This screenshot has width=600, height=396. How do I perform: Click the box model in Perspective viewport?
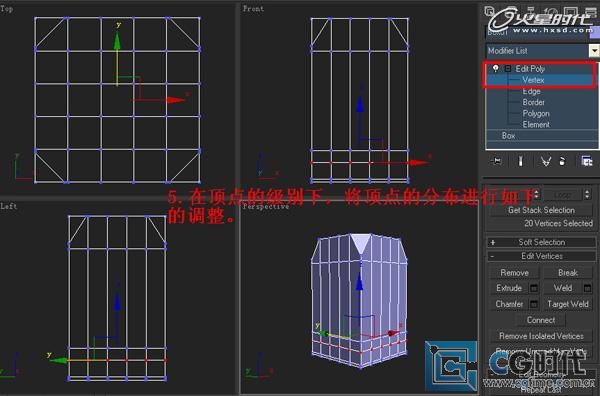coord(360,300)
